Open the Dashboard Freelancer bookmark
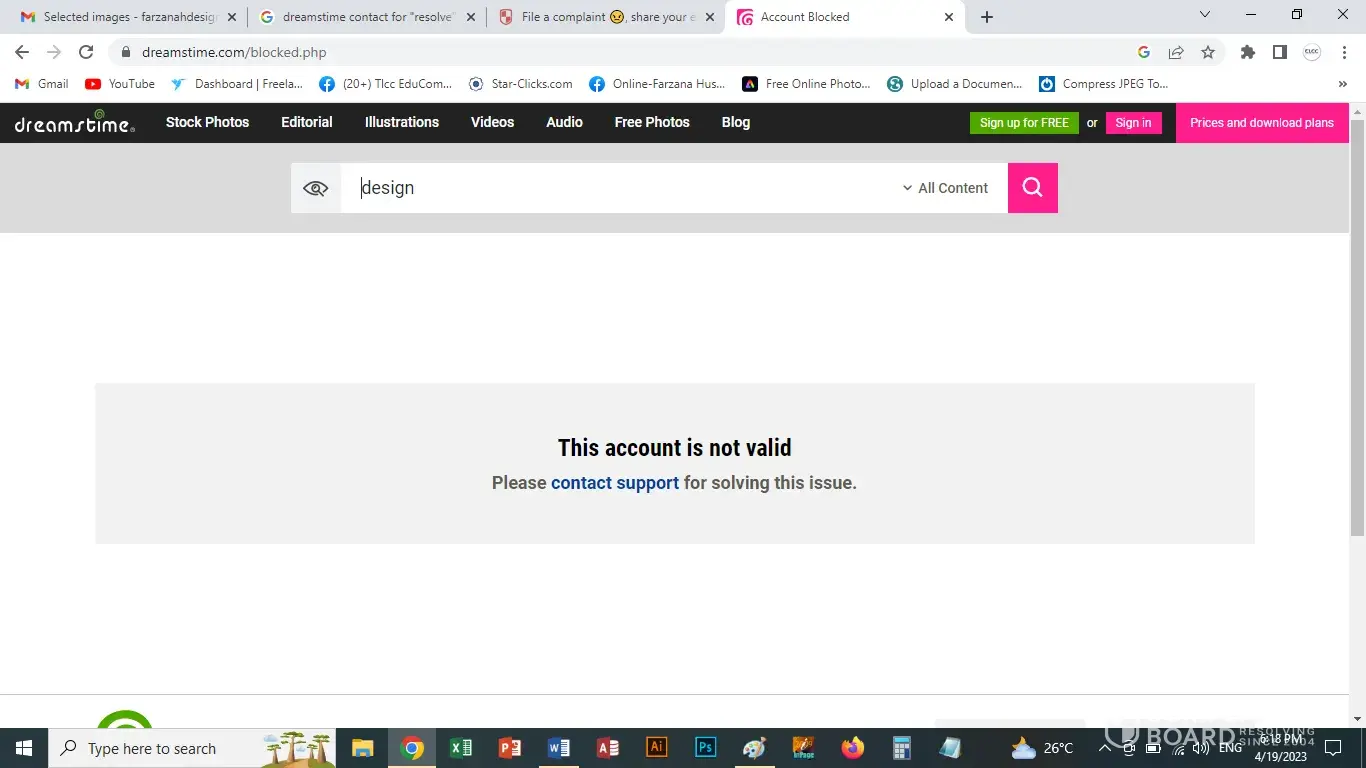The image size is (1366, 768). (x=237, y=84)
